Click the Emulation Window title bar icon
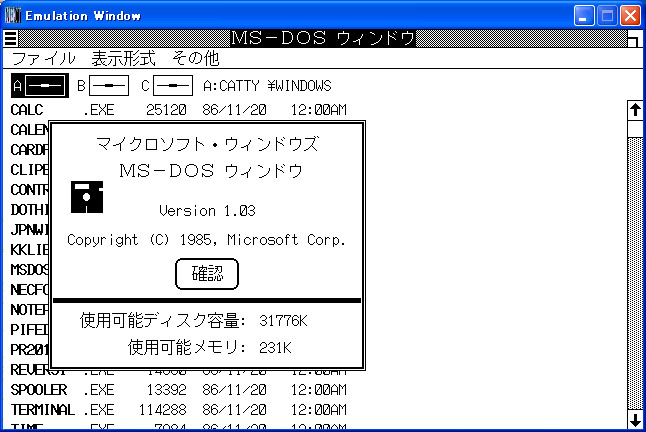 pos(12,16)
